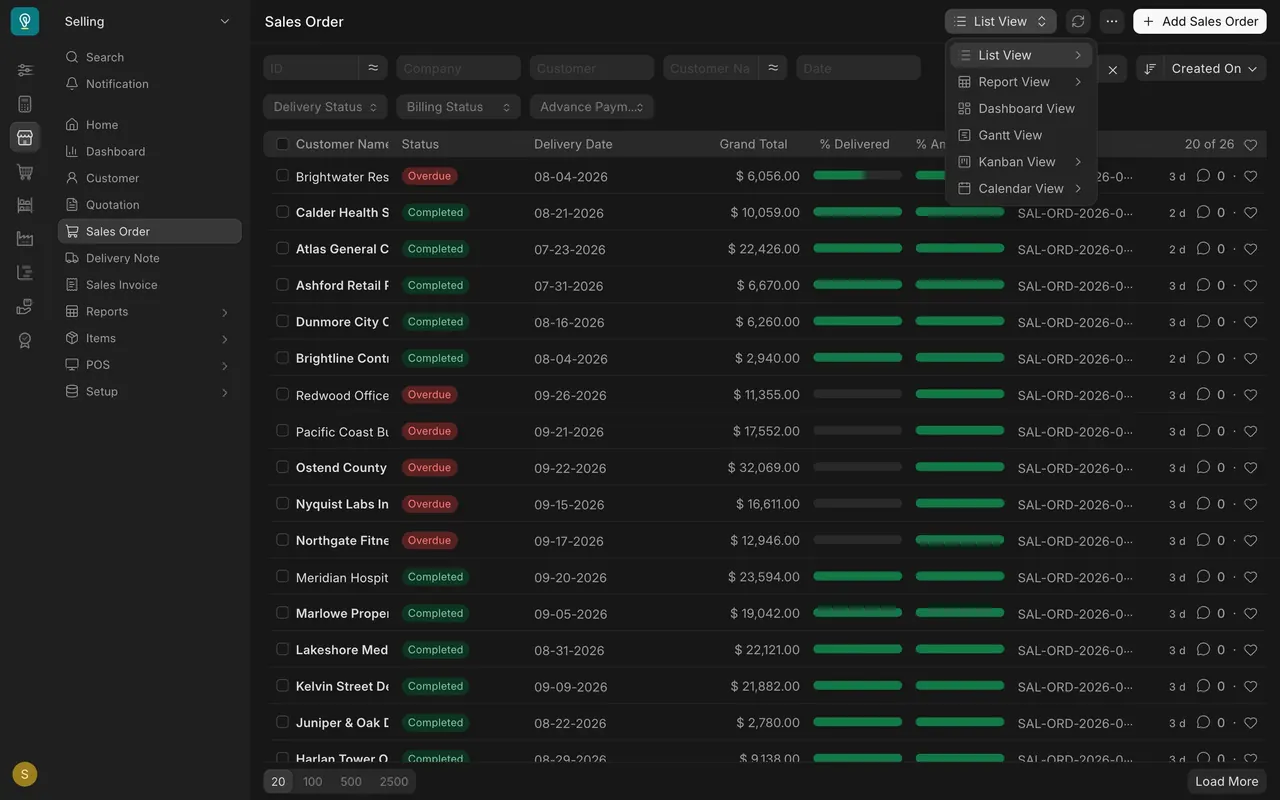Open the Projects chart module icon
The height and width of the screenshot is (800, 1280).
tap(25, 272)
